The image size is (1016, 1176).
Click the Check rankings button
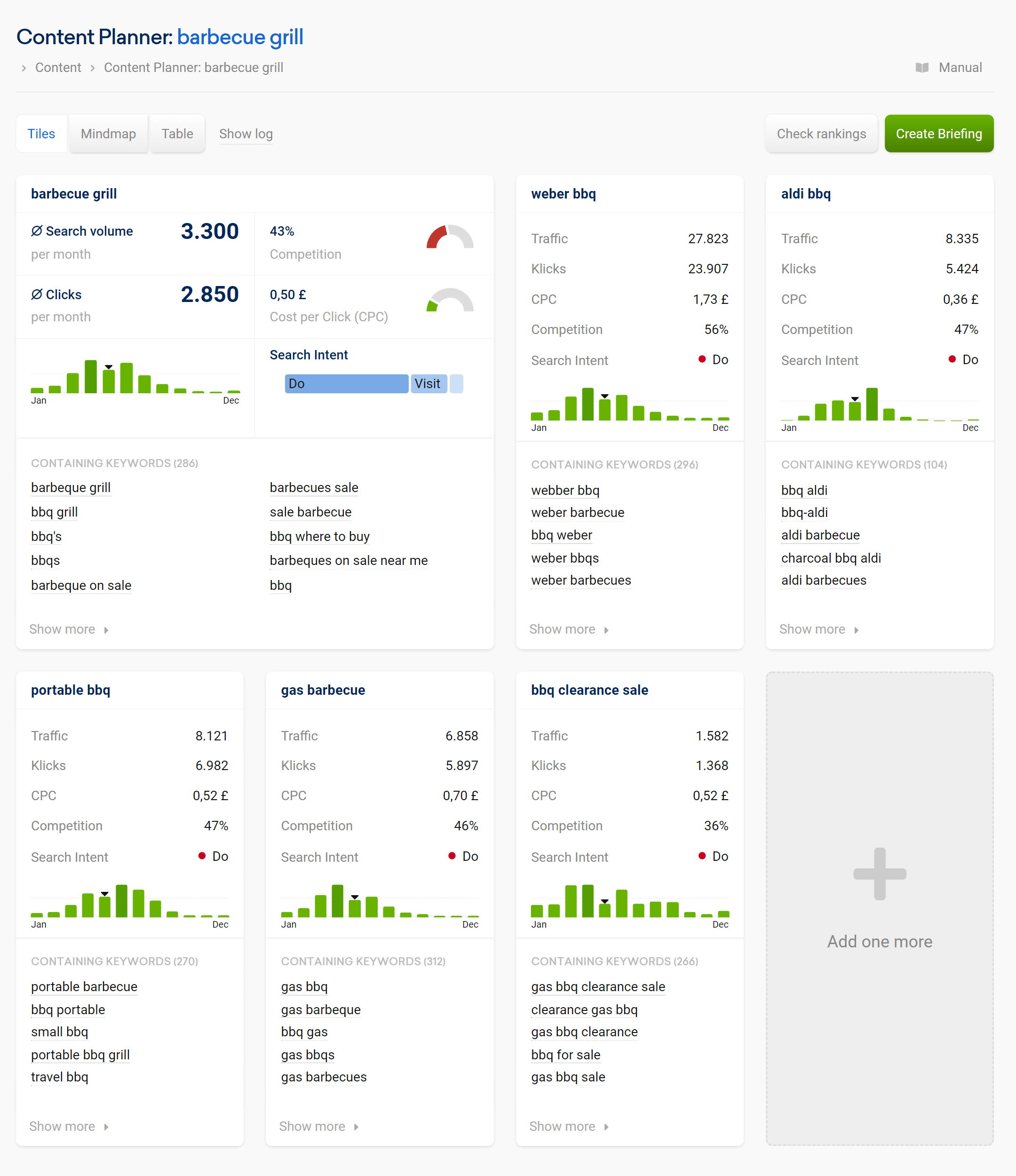(x=821, y=134)
